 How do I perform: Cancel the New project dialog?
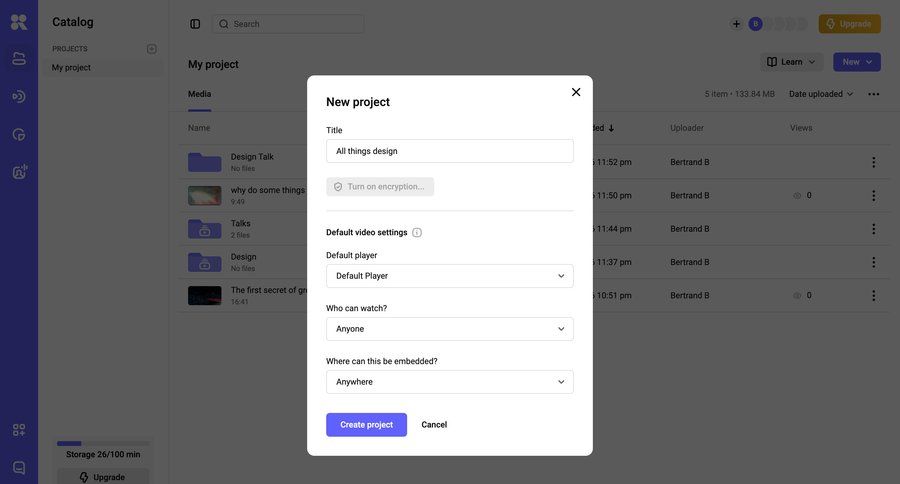click(434, 425)
